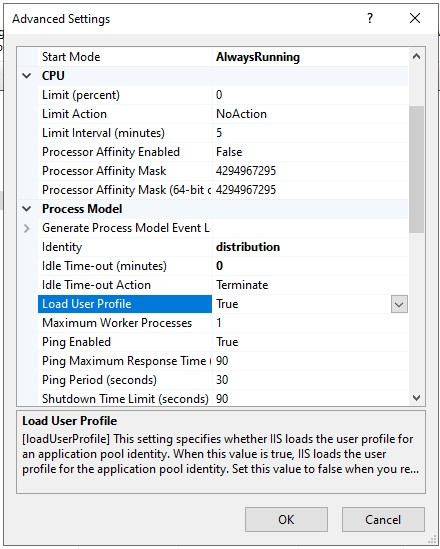Viewport: 440px width, 549px height.
Task: Select the Maximum Worker Processes row
Action: point(223,323)
